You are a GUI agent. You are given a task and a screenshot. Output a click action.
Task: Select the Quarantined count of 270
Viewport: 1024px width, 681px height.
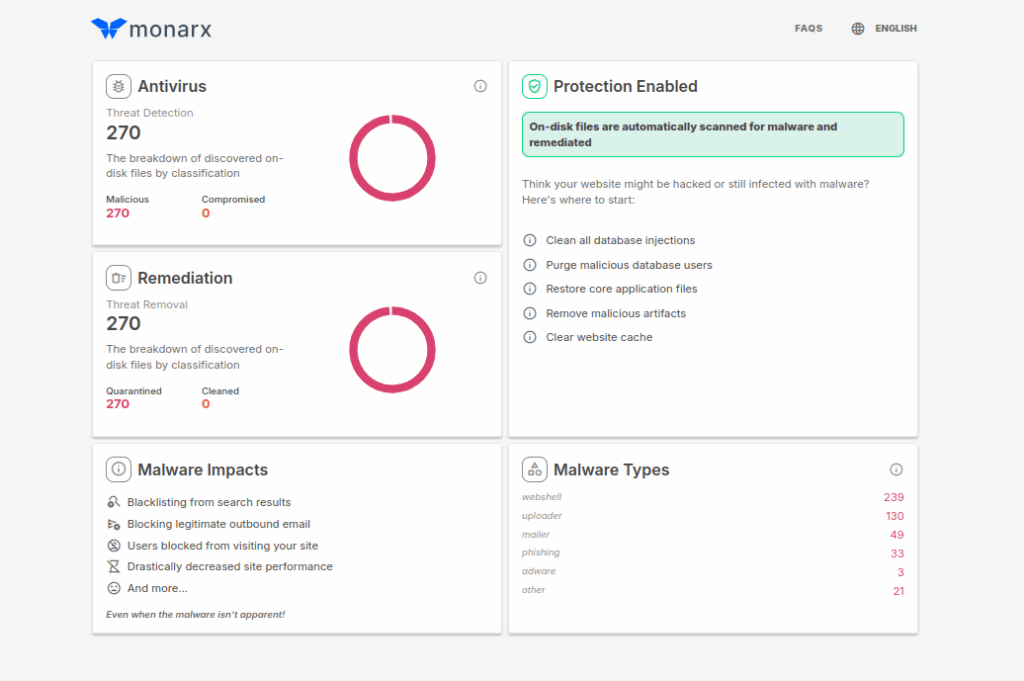click(118, 404)
